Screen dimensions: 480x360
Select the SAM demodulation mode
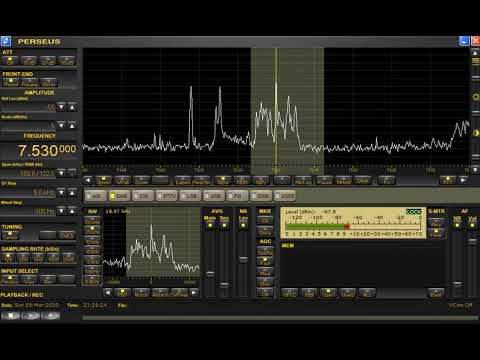point(119,196)
